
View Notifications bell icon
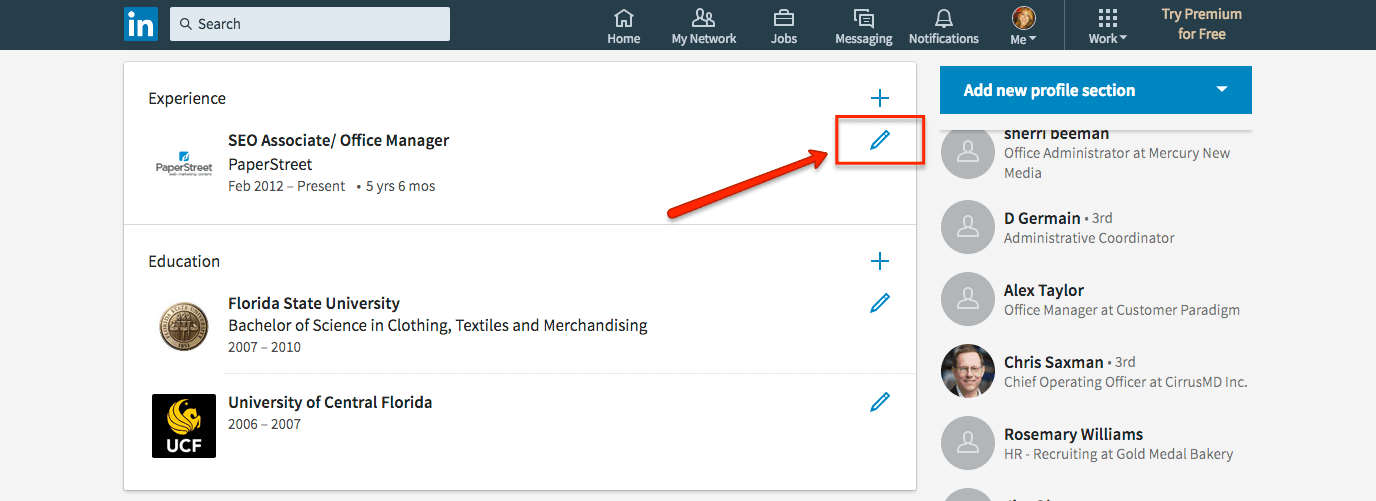coord(944,27)
